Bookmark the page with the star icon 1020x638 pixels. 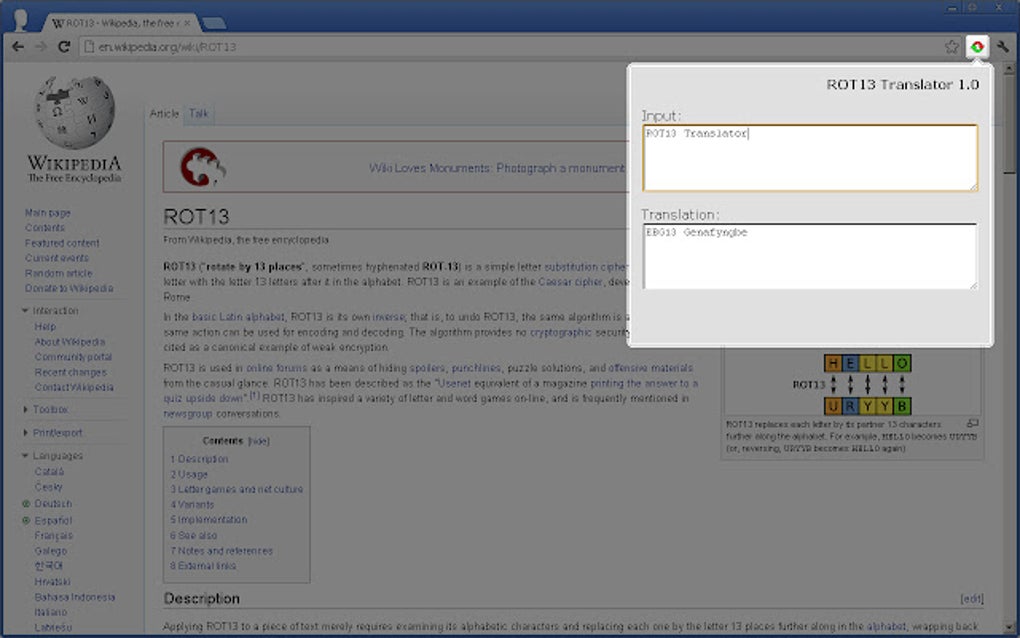953,46
